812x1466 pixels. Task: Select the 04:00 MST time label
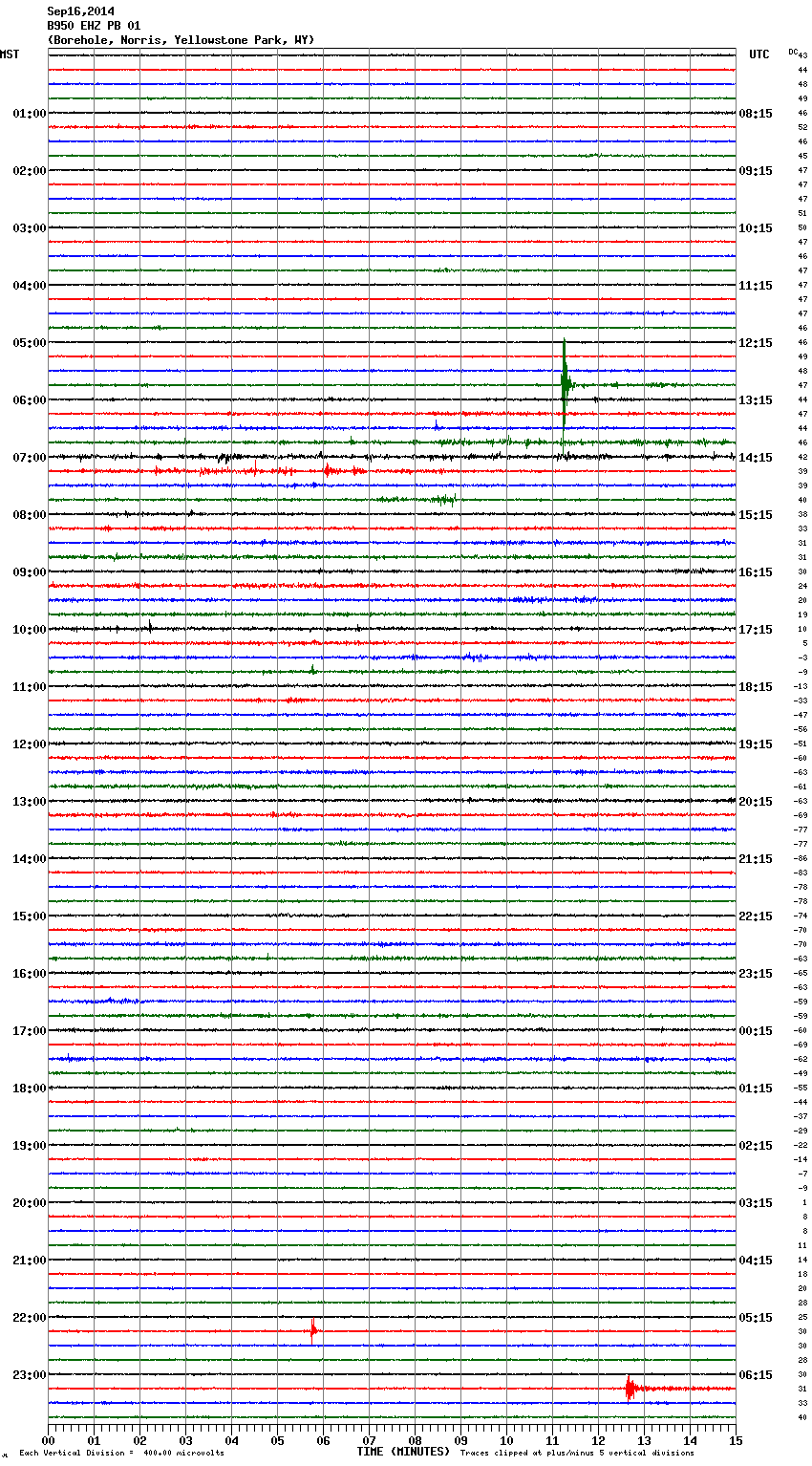tap(30, 286)
